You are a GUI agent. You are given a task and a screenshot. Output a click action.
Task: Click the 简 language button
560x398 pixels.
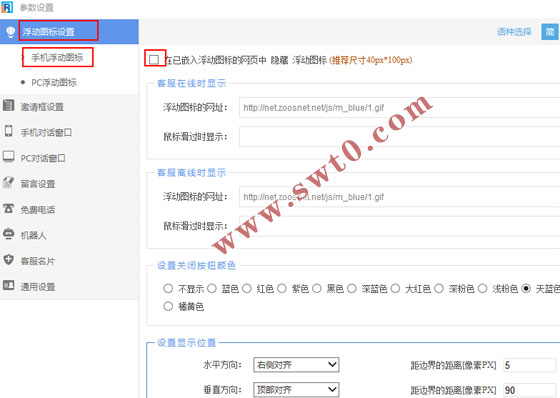[550, 32]
